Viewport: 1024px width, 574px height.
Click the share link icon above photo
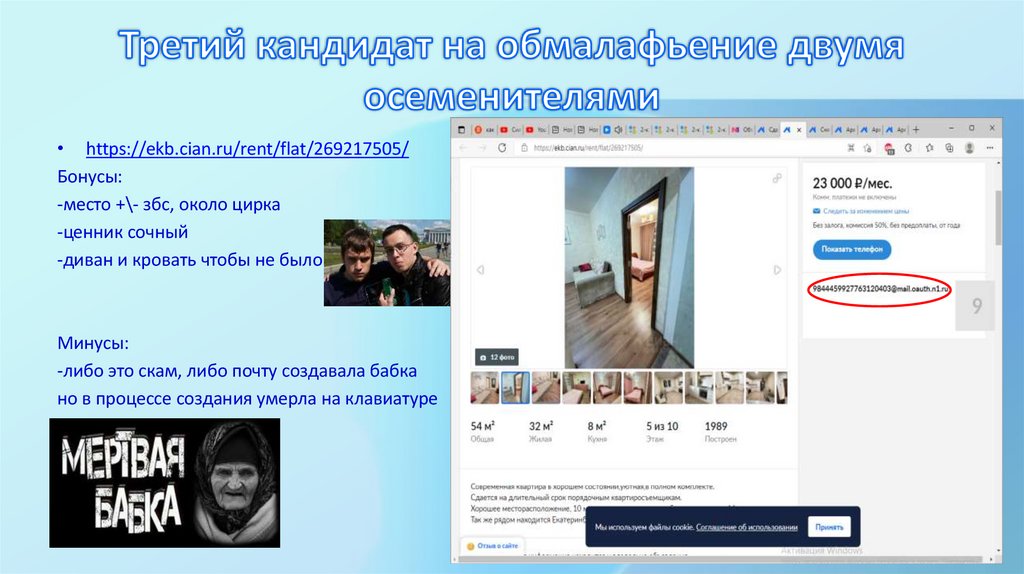pyautogui.click(x=776, y=178)
